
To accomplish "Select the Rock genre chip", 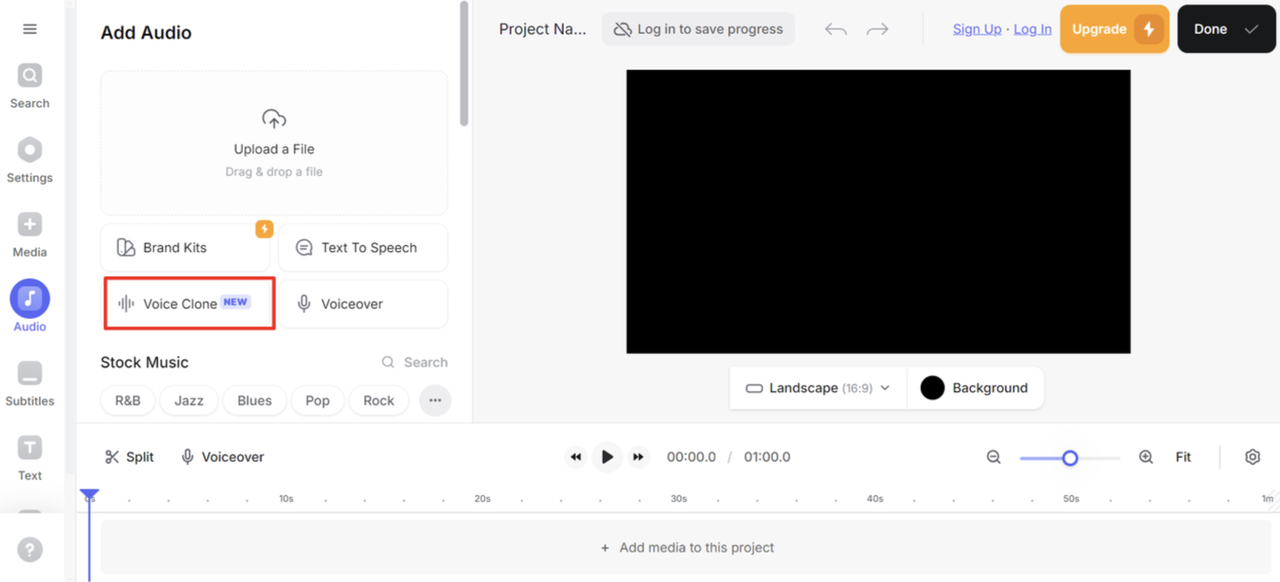I will (379, 400).
